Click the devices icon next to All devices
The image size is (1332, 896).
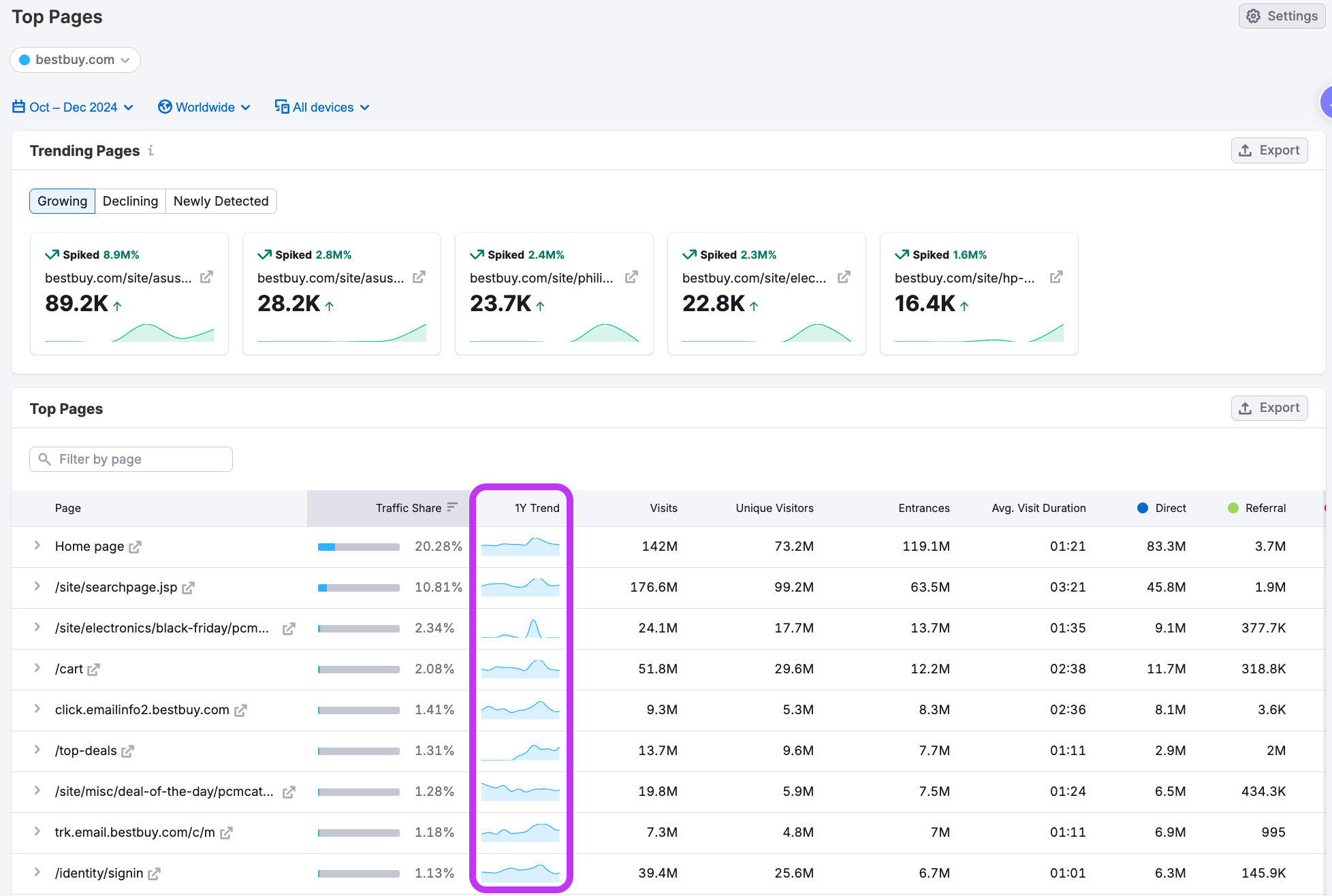[x=281, y=107]
